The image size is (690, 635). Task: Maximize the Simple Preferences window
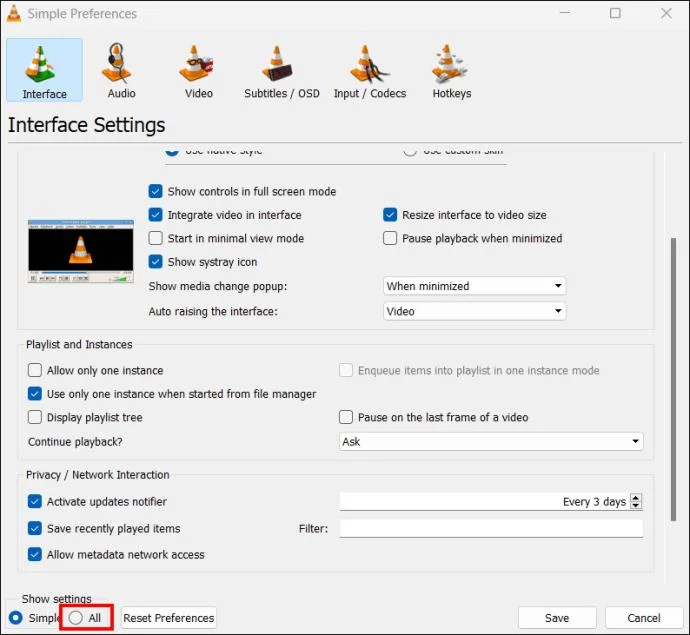click(x=615, y=13)
